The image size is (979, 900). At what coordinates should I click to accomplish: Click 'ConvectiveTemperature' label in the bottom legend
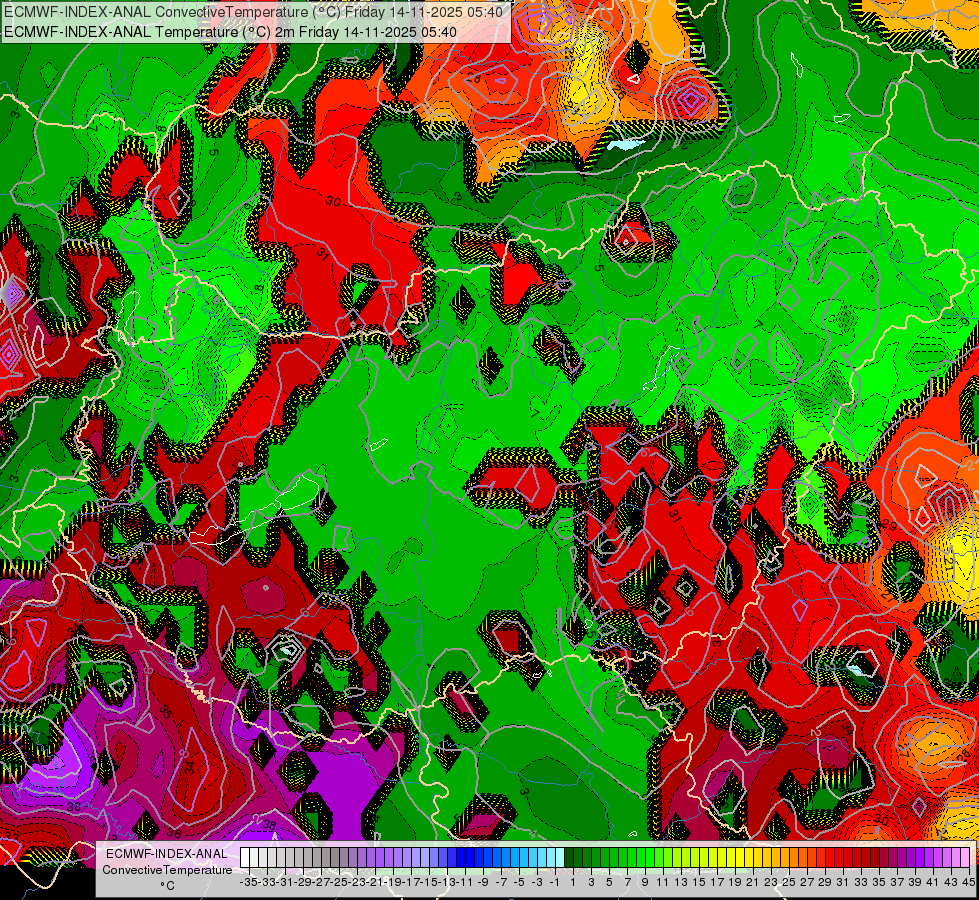(x=167, y=870)
